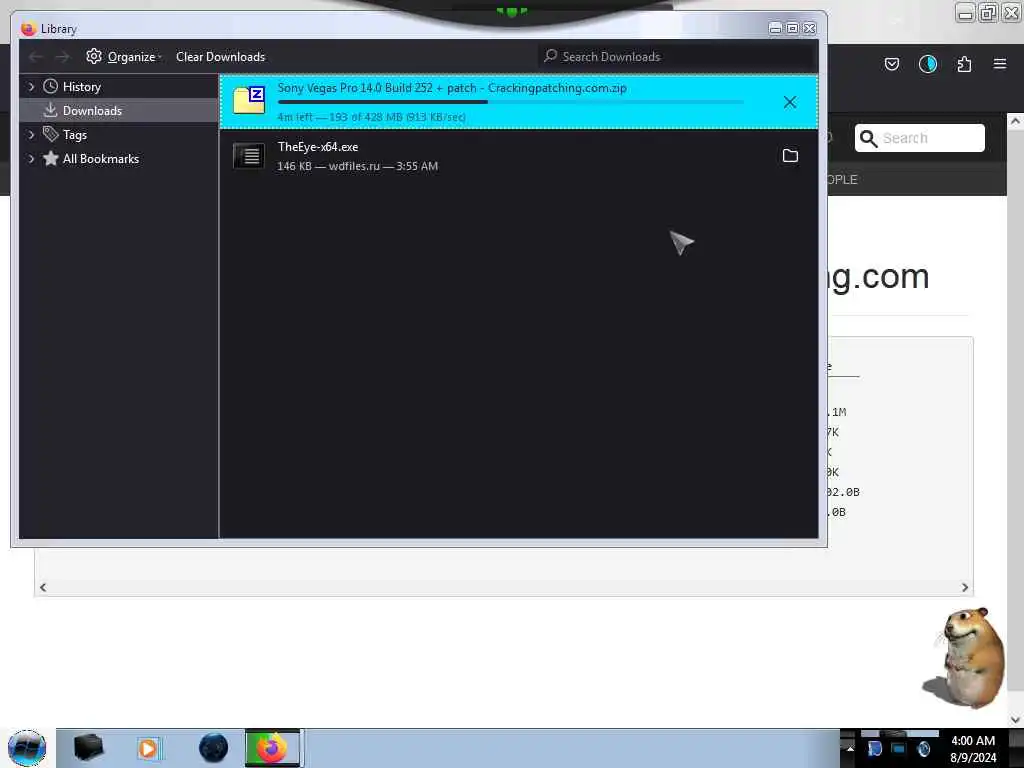Viewport: 1024px width, 768px height.
Task: Expand the Tags tree node
Action: [31, 135]
